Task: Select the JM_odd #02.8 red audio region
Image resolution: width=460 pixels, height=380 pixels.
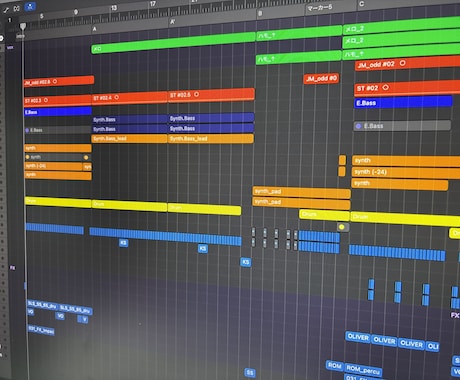Action: coord(59,81)
